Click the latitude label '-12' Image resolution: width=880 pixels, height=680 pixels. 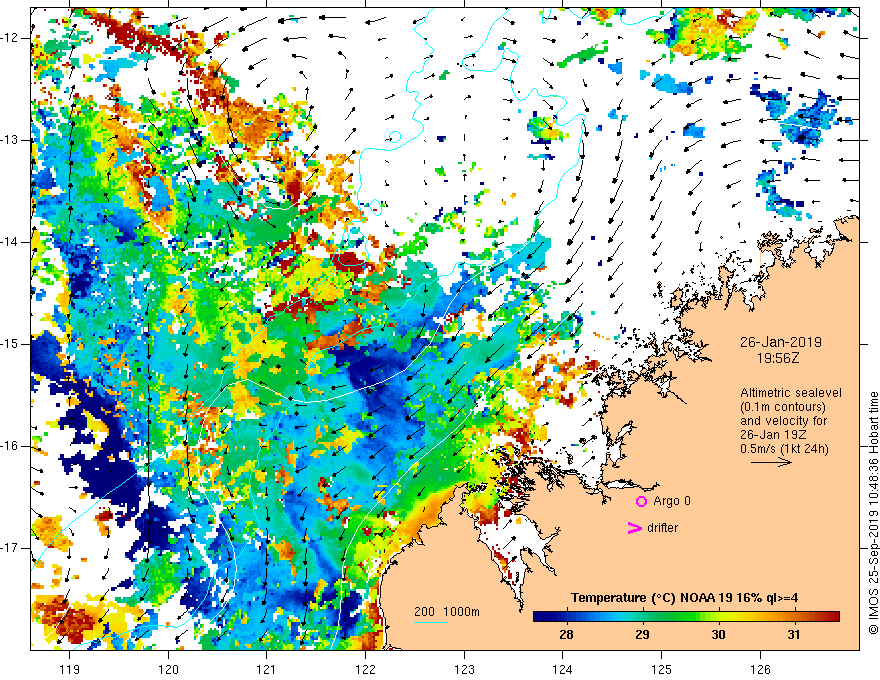coord(10,38)
